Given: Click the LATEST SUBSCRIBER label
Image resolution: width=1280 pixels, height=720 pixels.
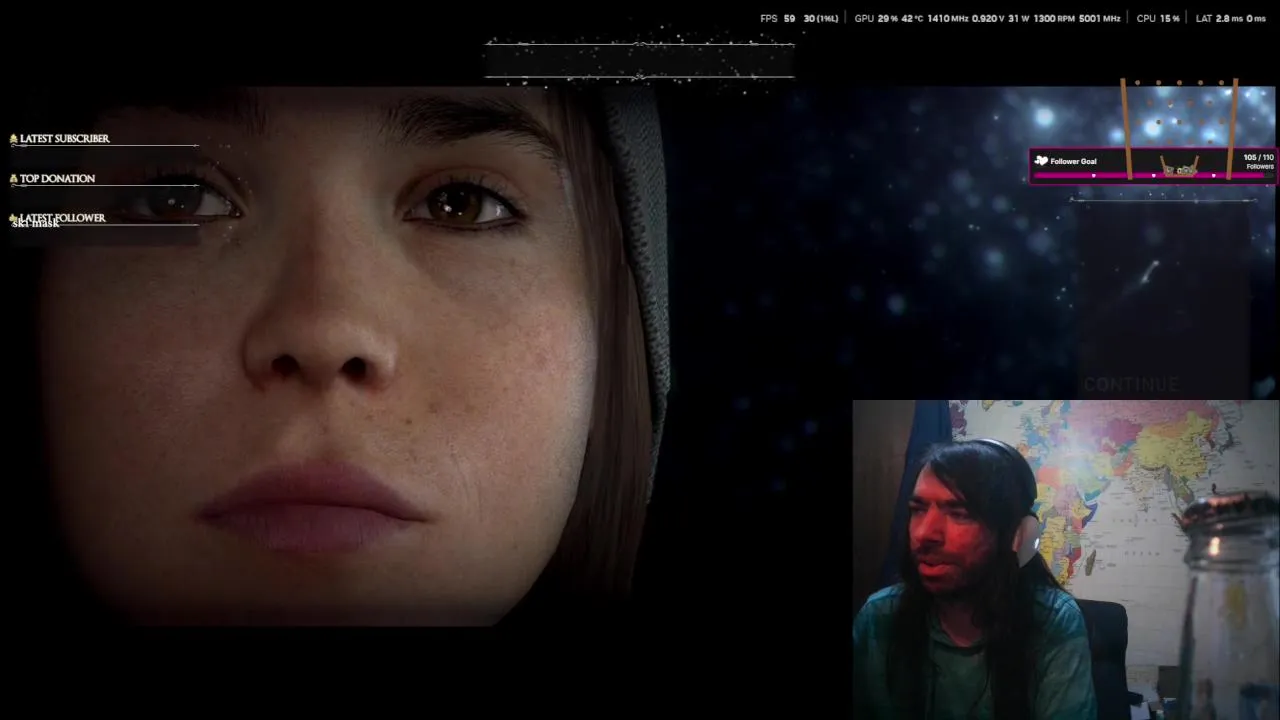Looking at the screenshot, I should click(64, 139).
